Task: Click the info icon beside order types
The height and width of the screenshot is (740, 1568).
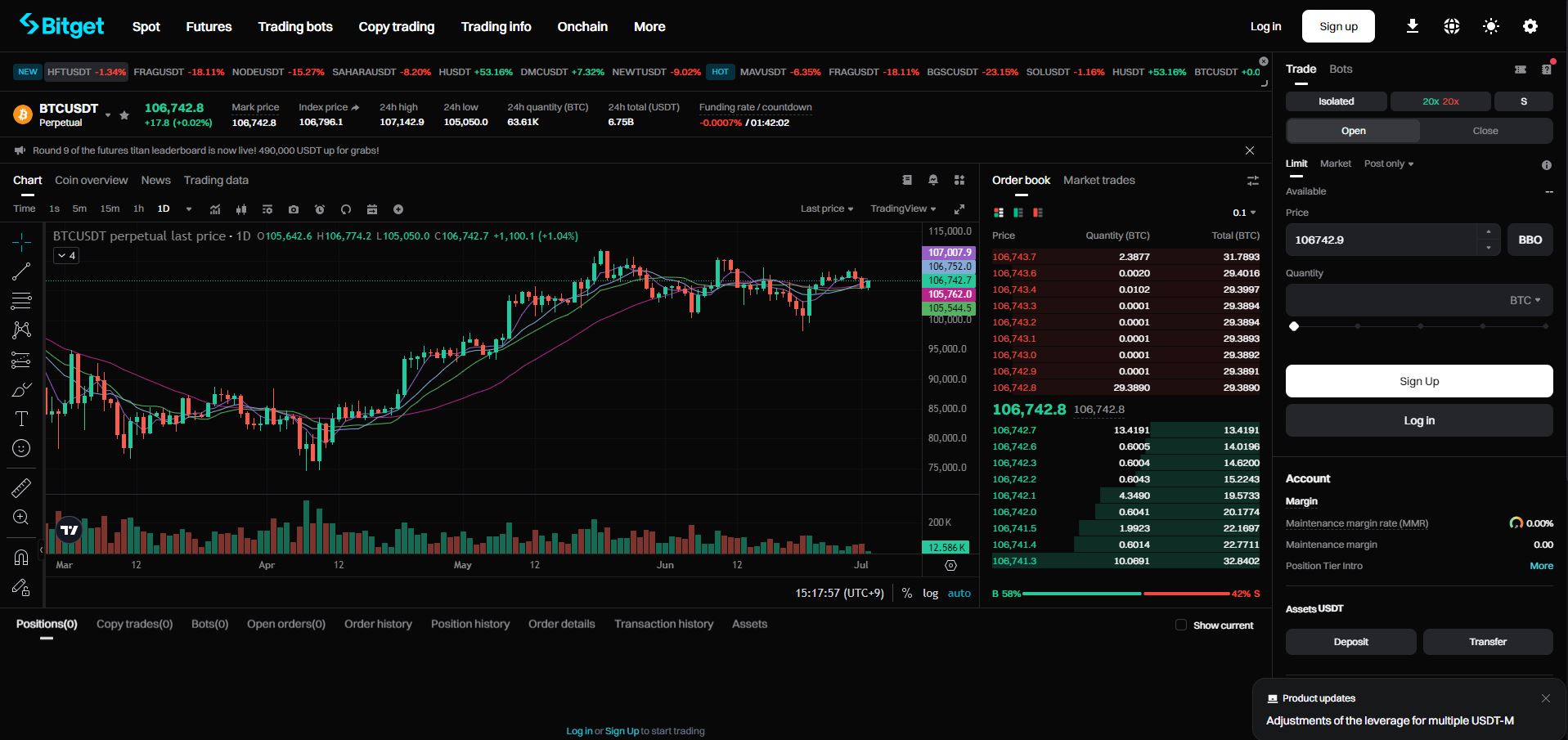Action: [x=1547, y=165]
